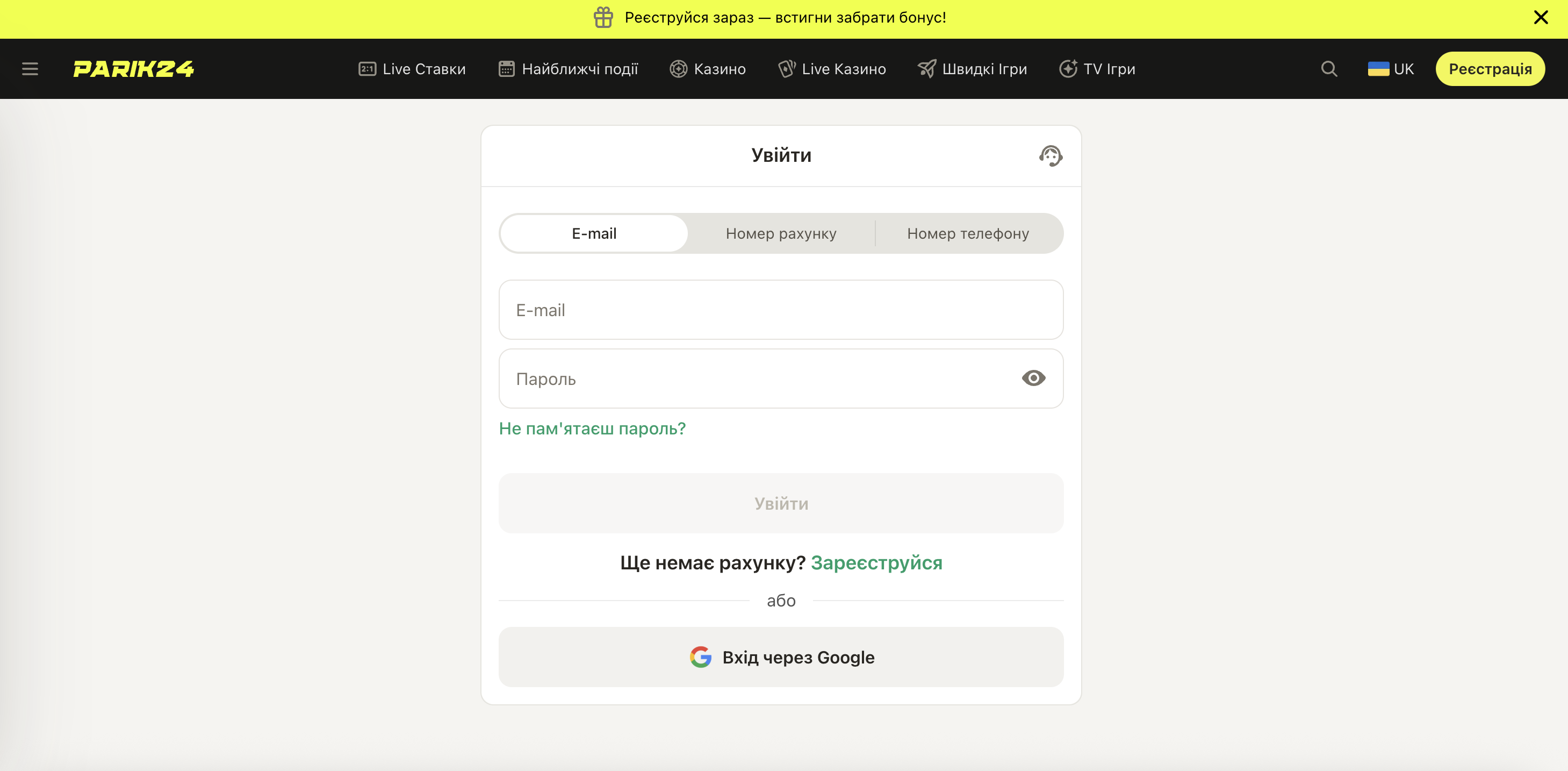The height and width of the screenshot is (771, 1568).
Task: Open the UK language selector
Action: tap(1390, 69)
